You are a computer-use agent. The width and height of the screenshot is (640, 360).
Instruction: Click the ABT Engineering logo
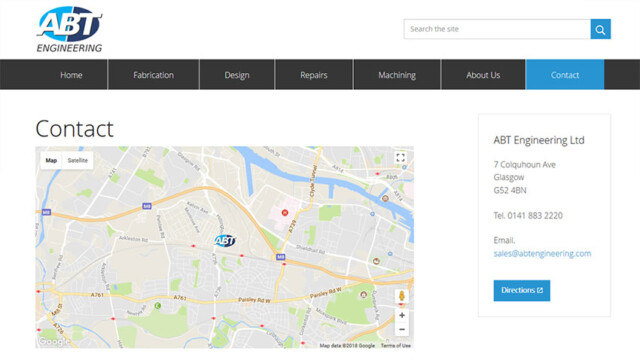point(69,29)
